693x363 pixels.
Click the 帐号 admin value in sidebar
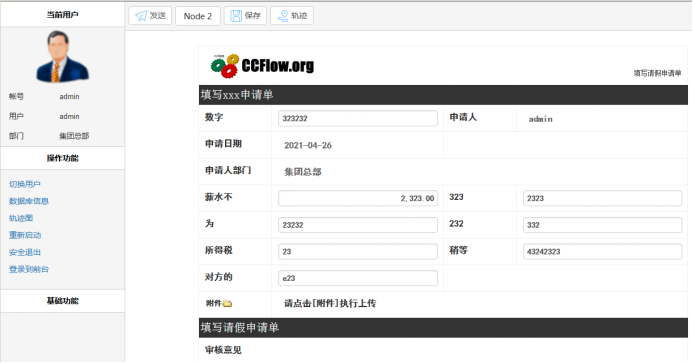[69, 96]
